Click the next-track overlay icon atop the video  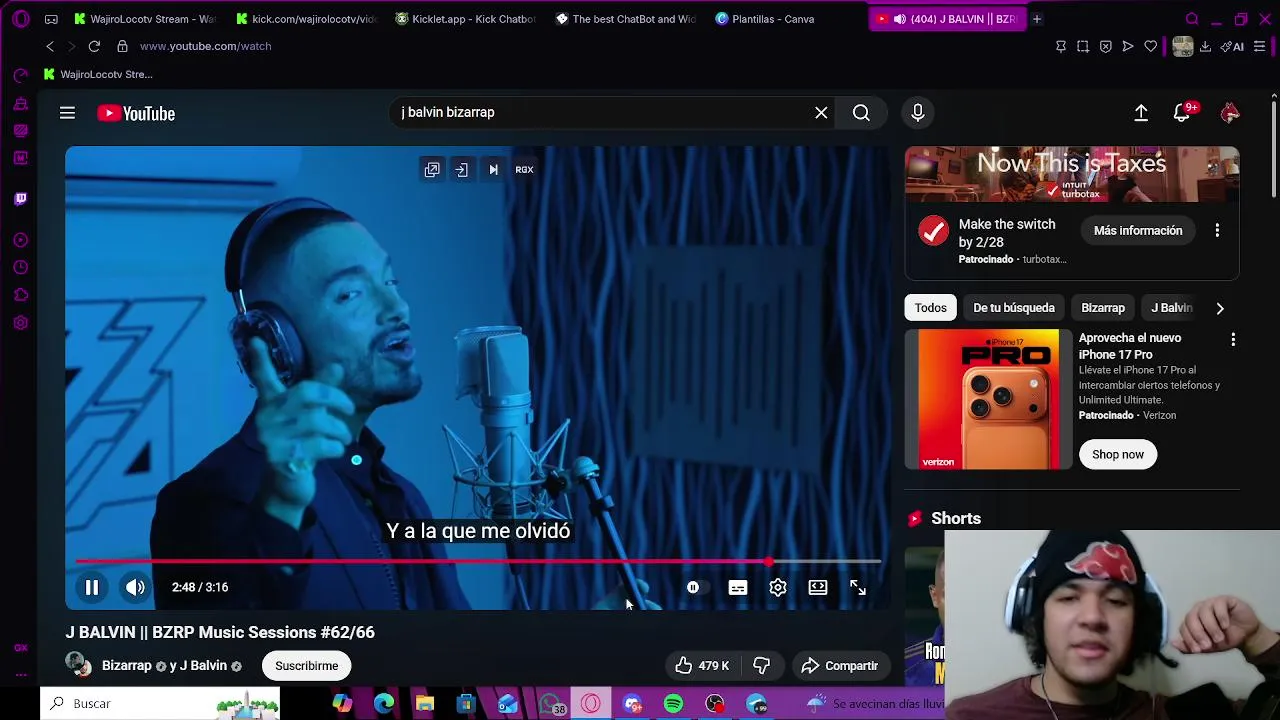point(493,170)
